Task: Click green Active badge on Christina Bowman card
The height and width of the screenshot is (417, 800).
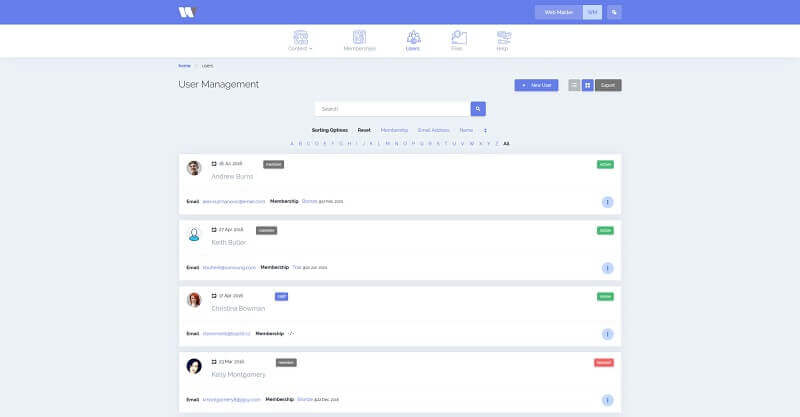Action: [605, 297]
